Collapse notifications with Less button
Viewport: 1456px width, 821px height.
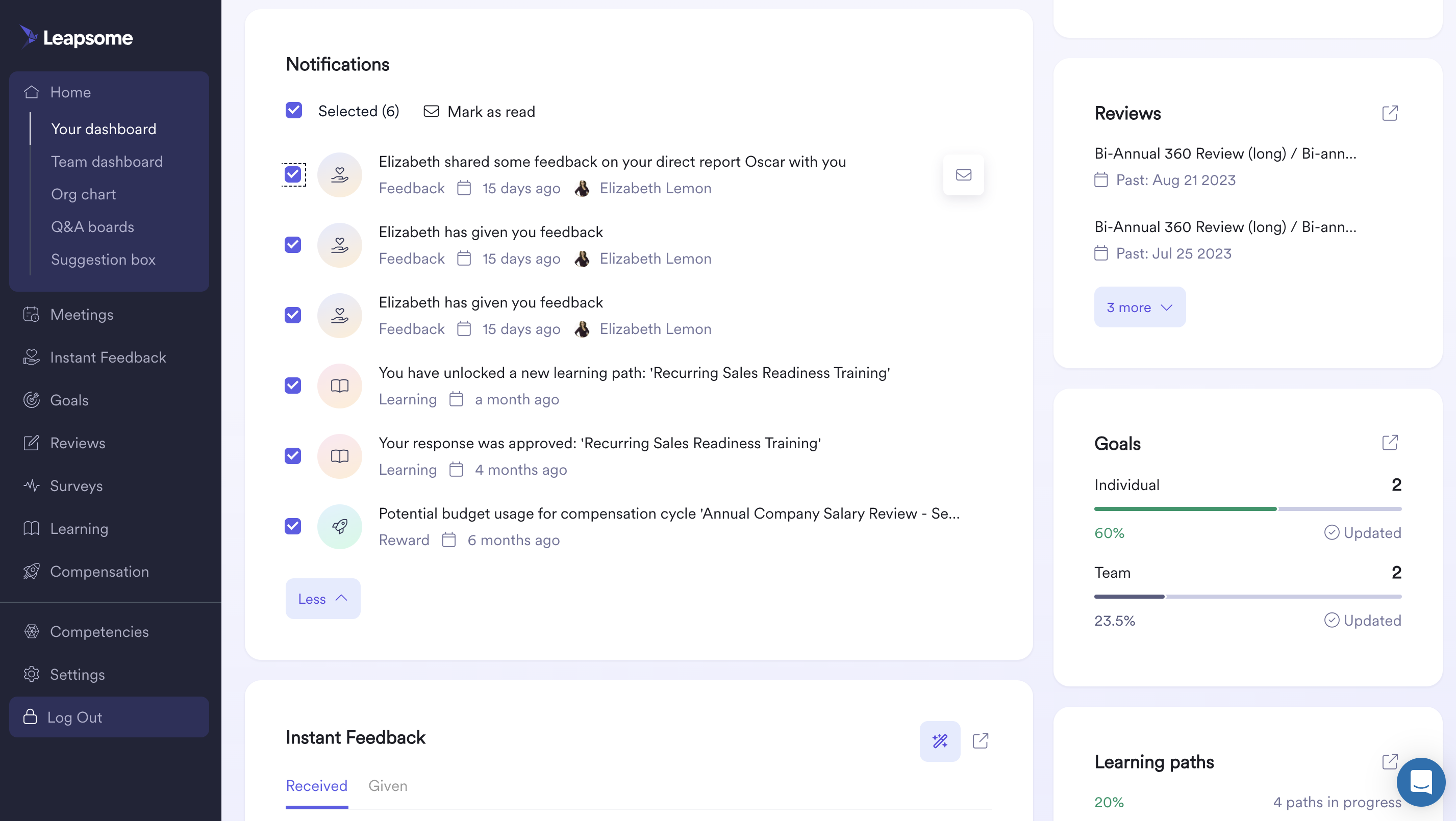323,598
